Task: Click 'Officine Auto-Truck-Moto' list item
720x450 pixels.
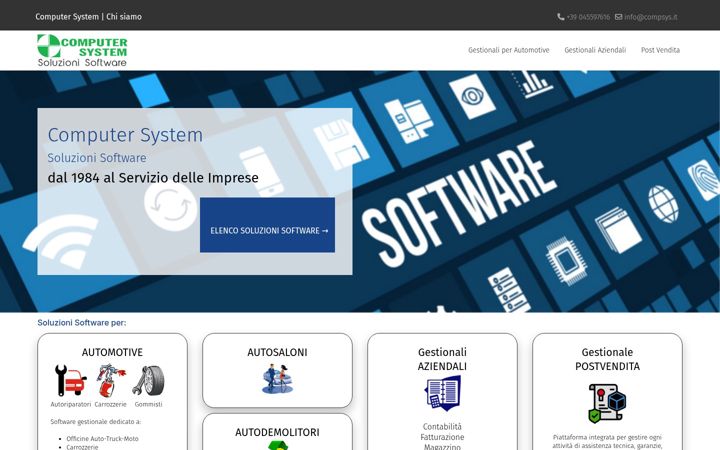Action: coord(102,439)
